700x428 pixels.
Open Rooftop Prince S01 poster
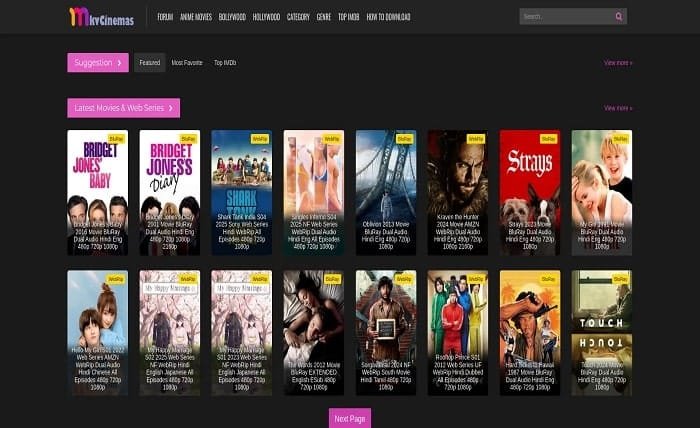pos(458,332)
